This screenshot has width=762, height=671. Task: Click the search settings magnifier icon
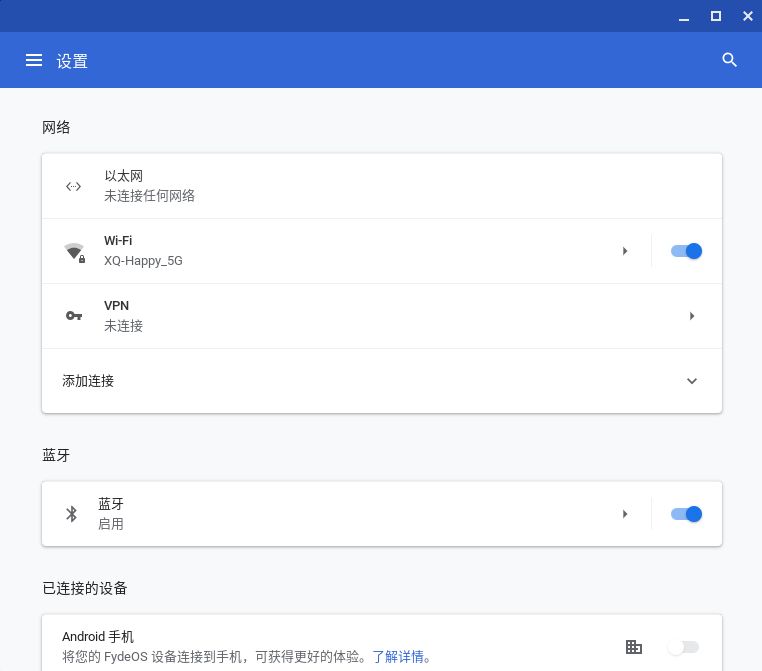click(729, 61)
